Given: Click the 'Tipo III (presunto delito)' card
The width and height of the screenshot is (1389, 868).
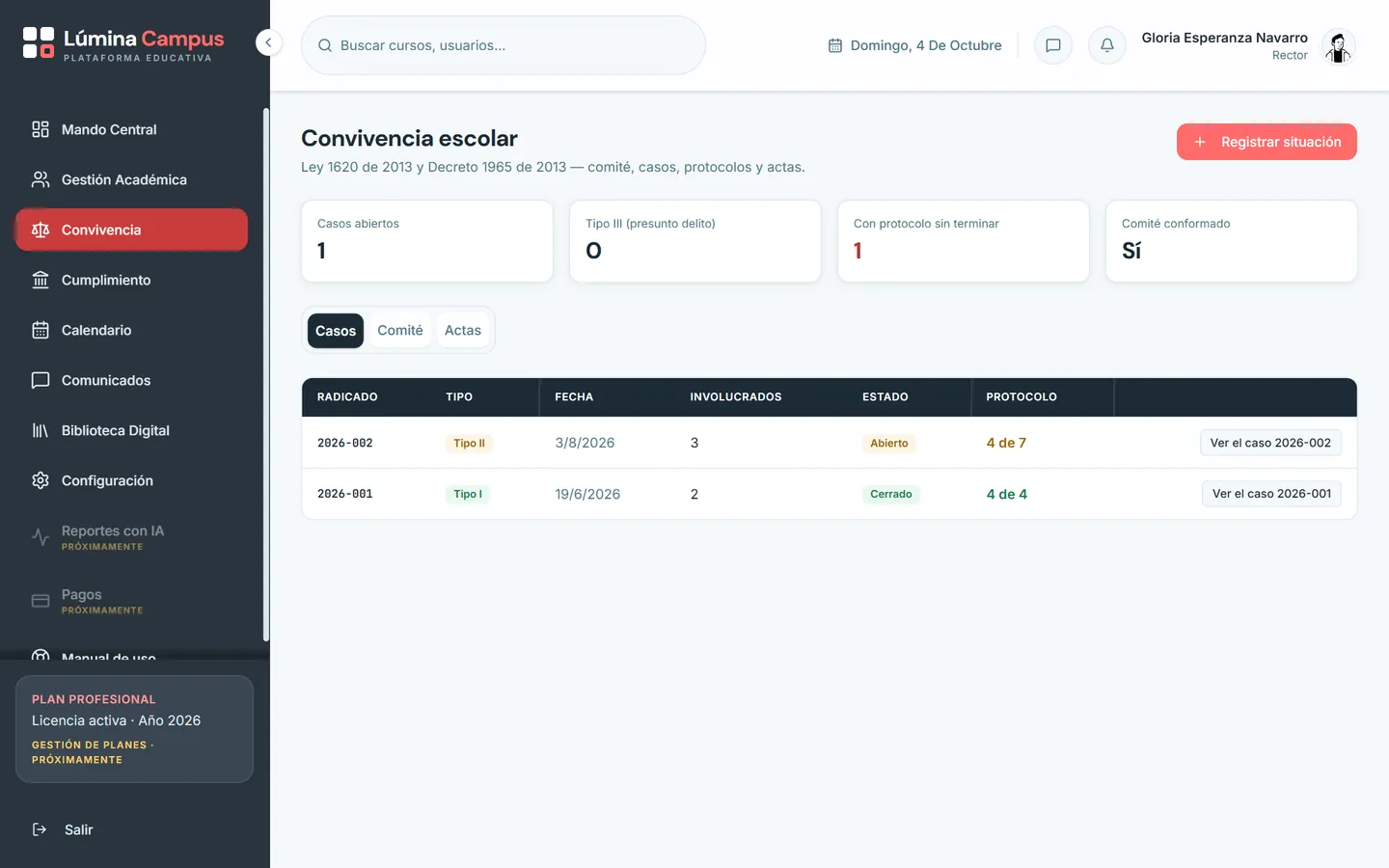Looking at the screenshot, I should (695, 241).
